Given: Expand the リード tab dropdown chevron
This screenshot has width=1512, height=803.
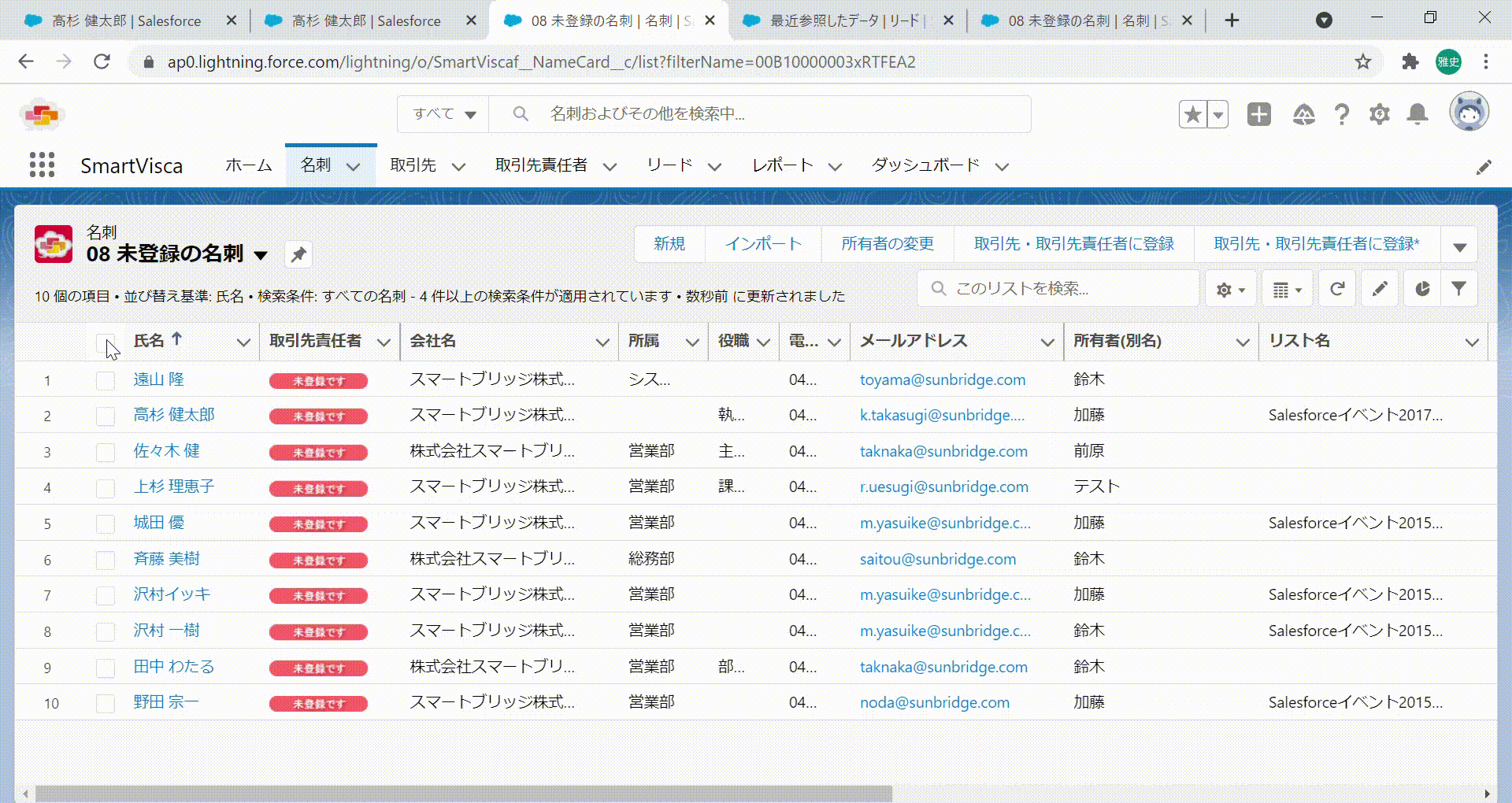Looking at the screenshot, I should tap(714, 167).
